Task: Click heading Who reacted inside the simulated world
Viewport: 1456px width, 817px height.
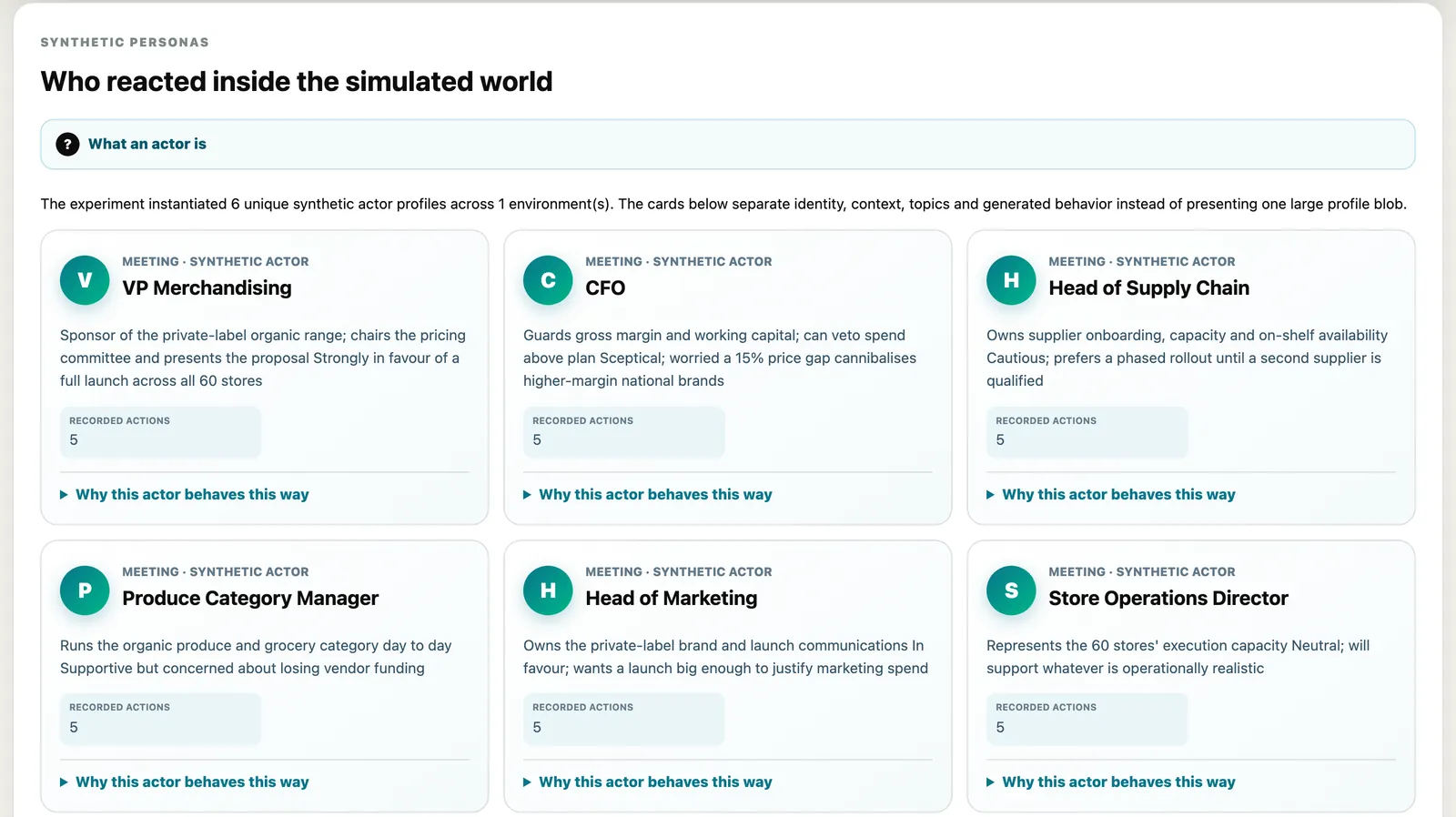Action: [x=297, y=82]
